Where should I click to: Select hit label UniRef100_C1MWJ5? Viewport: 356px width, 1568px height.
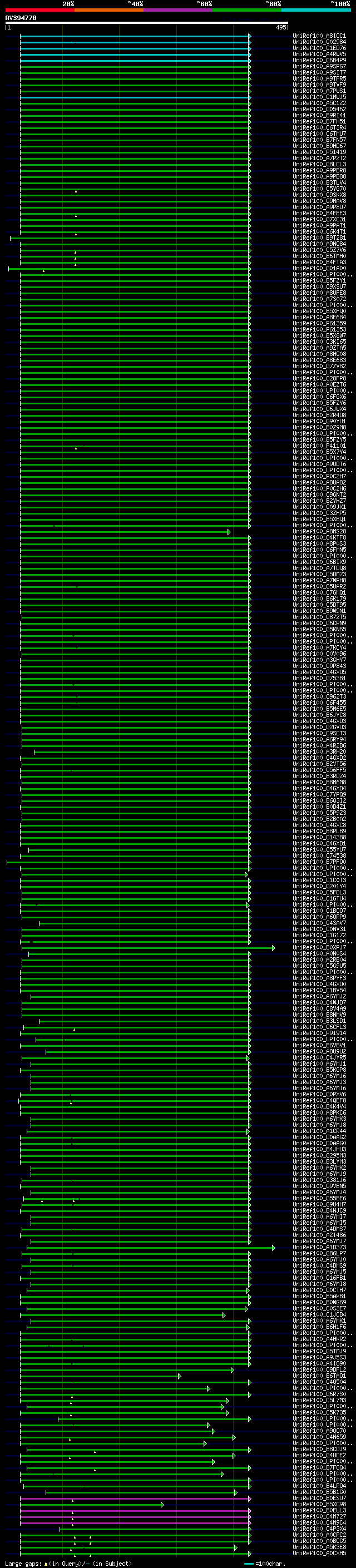(x=319, y=97)
